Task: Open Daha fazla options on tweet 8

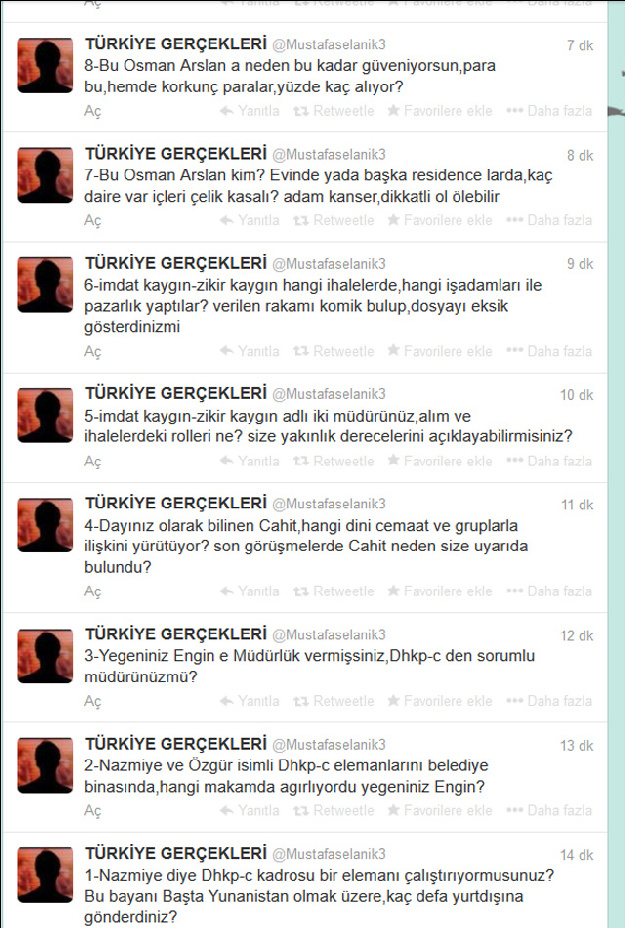Action: pos(549,111)
